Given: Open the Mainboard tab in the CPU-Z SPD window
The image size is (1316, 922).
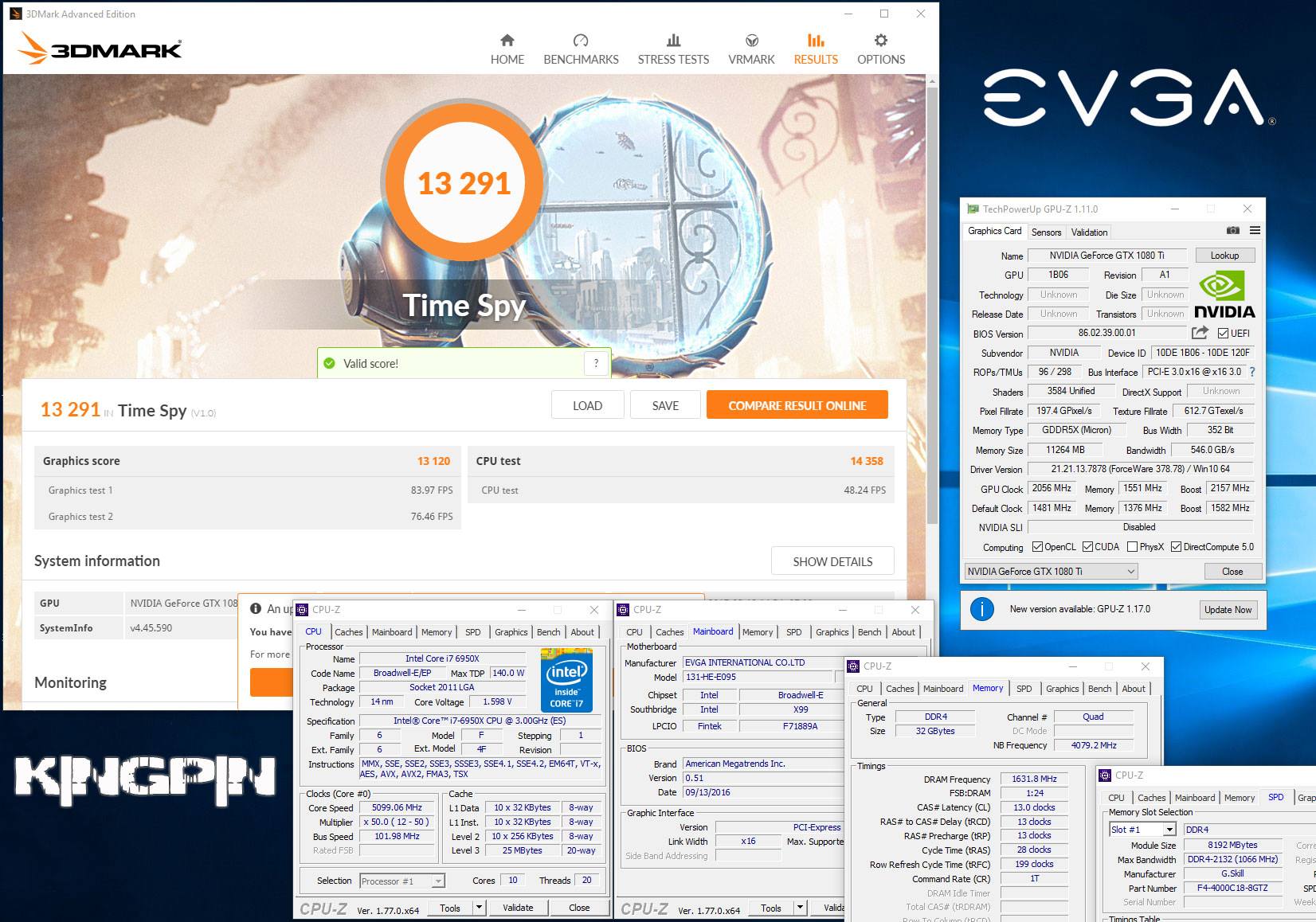Looking at the screenshot, I should [x=1194, y=798].
